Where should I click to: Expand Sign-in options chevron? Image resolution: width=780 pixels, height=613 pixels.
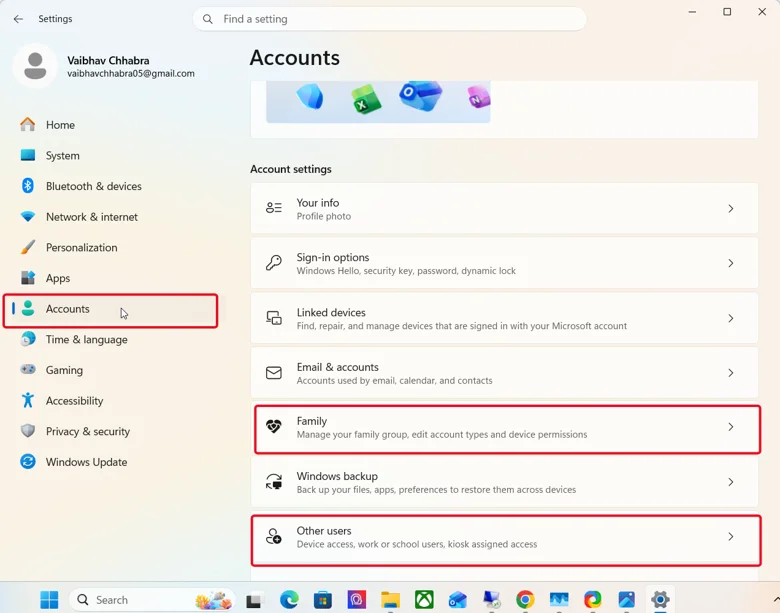point(731,263)
